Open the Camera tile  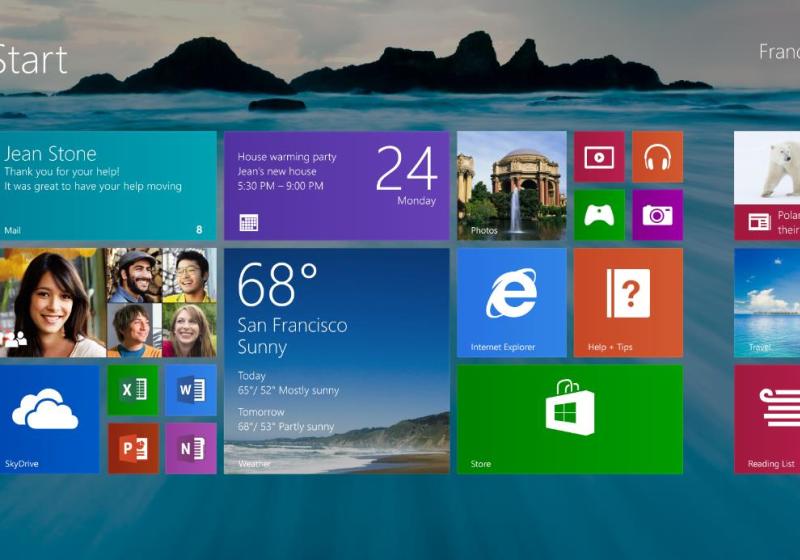click(x=657, y=215)
